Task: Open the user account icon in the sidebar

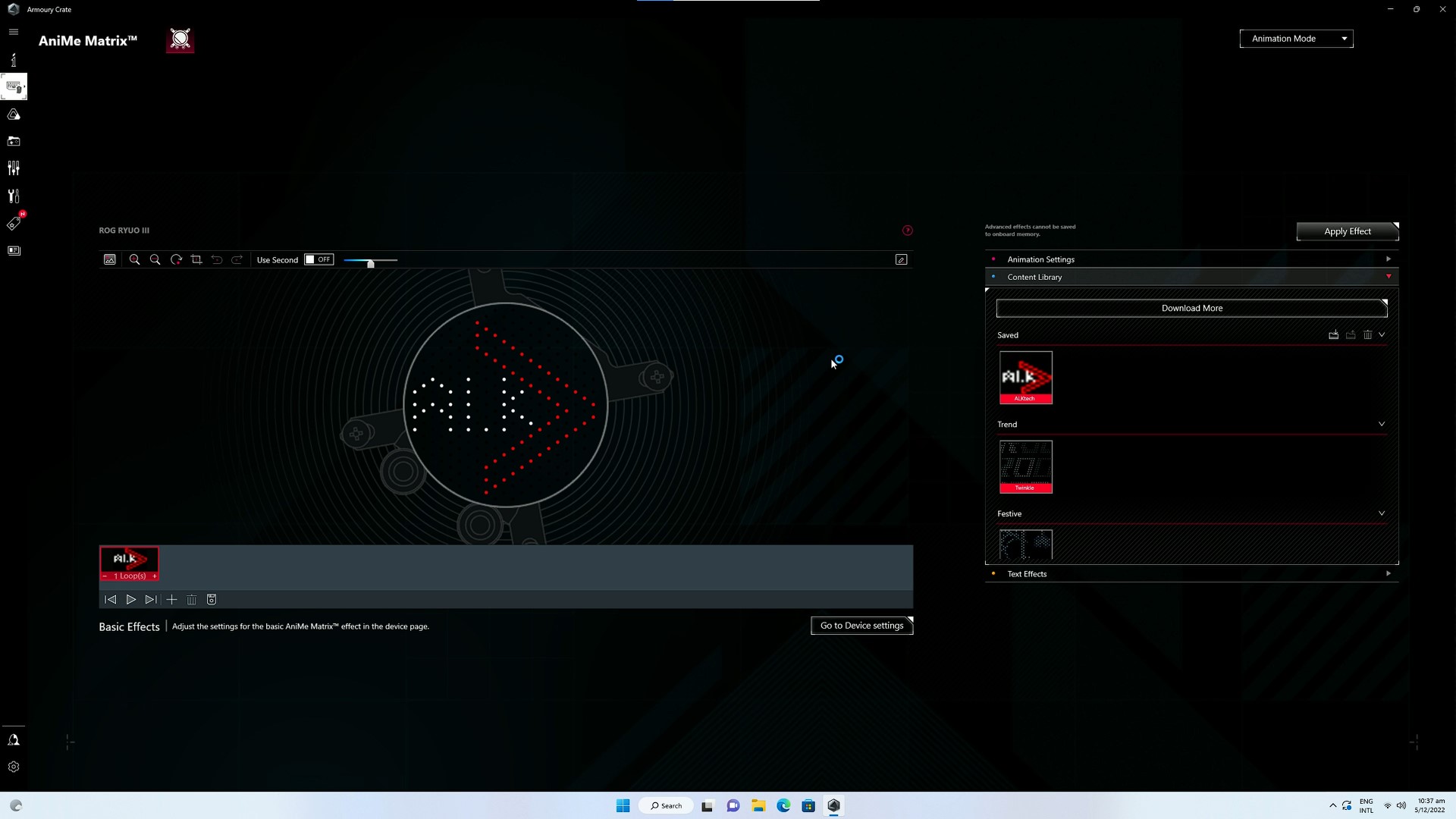Action: (14, 740)
